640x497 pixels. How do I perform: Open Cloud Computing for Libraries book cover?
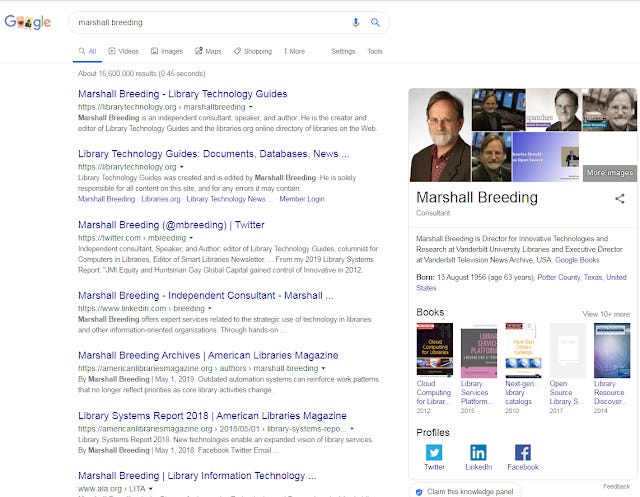[435, 349]
